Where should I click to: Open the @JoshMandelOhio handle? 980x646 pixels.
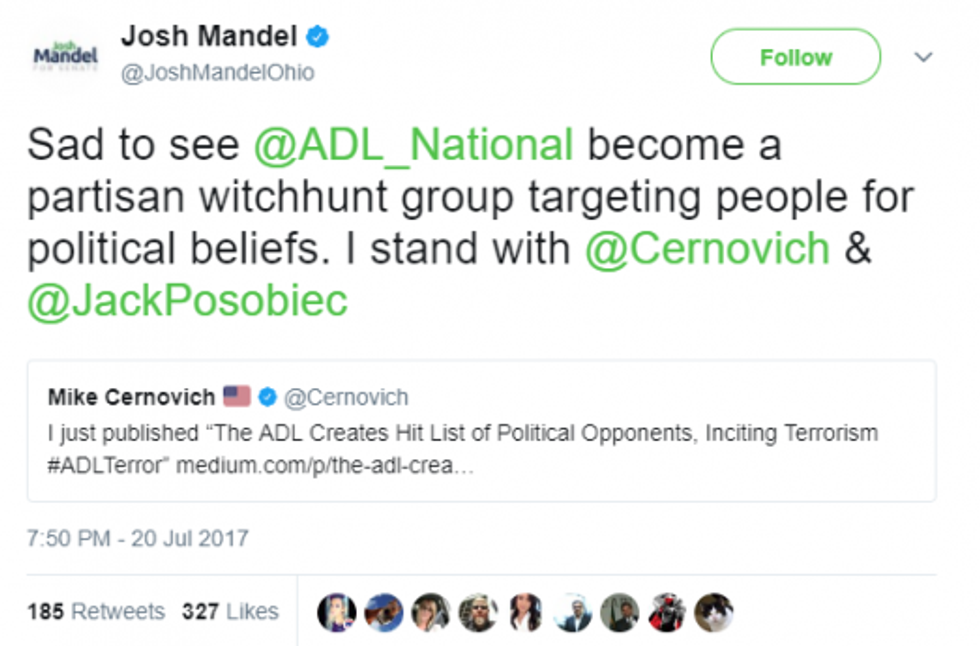tap(217, 73)
